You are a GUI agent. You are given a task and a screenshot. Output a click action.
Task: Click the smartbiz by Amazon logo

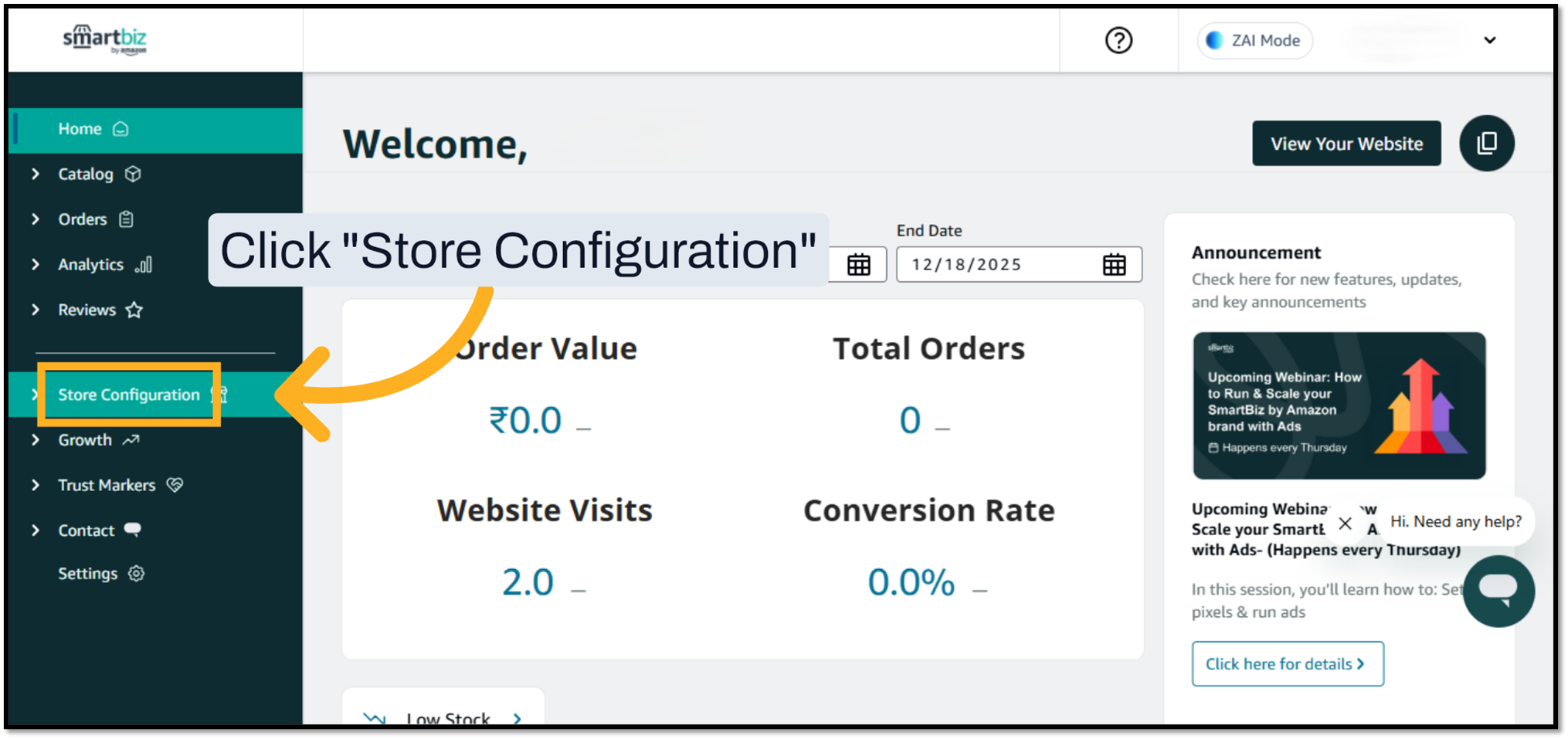click(105, 39)
